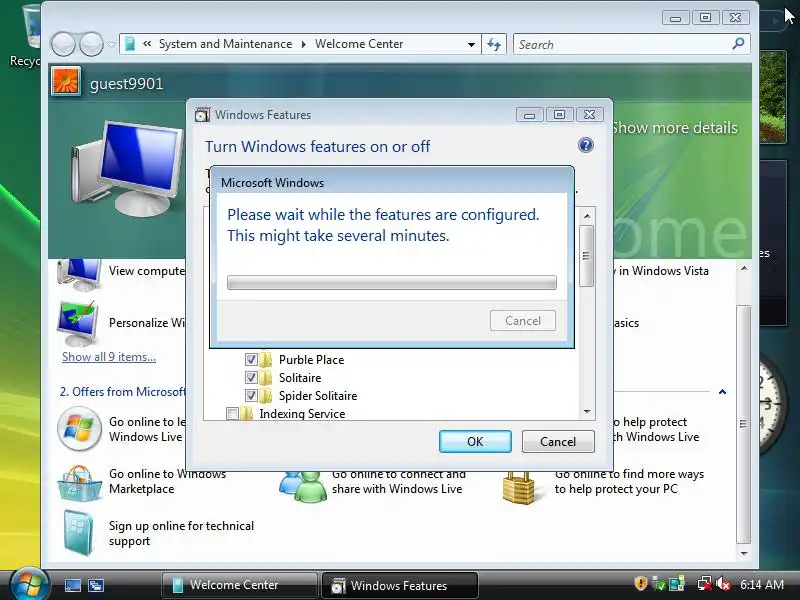Screen dimensions: 800x600
Task: Check the Indexing Service checkbox
Action: tap(232, 414)
